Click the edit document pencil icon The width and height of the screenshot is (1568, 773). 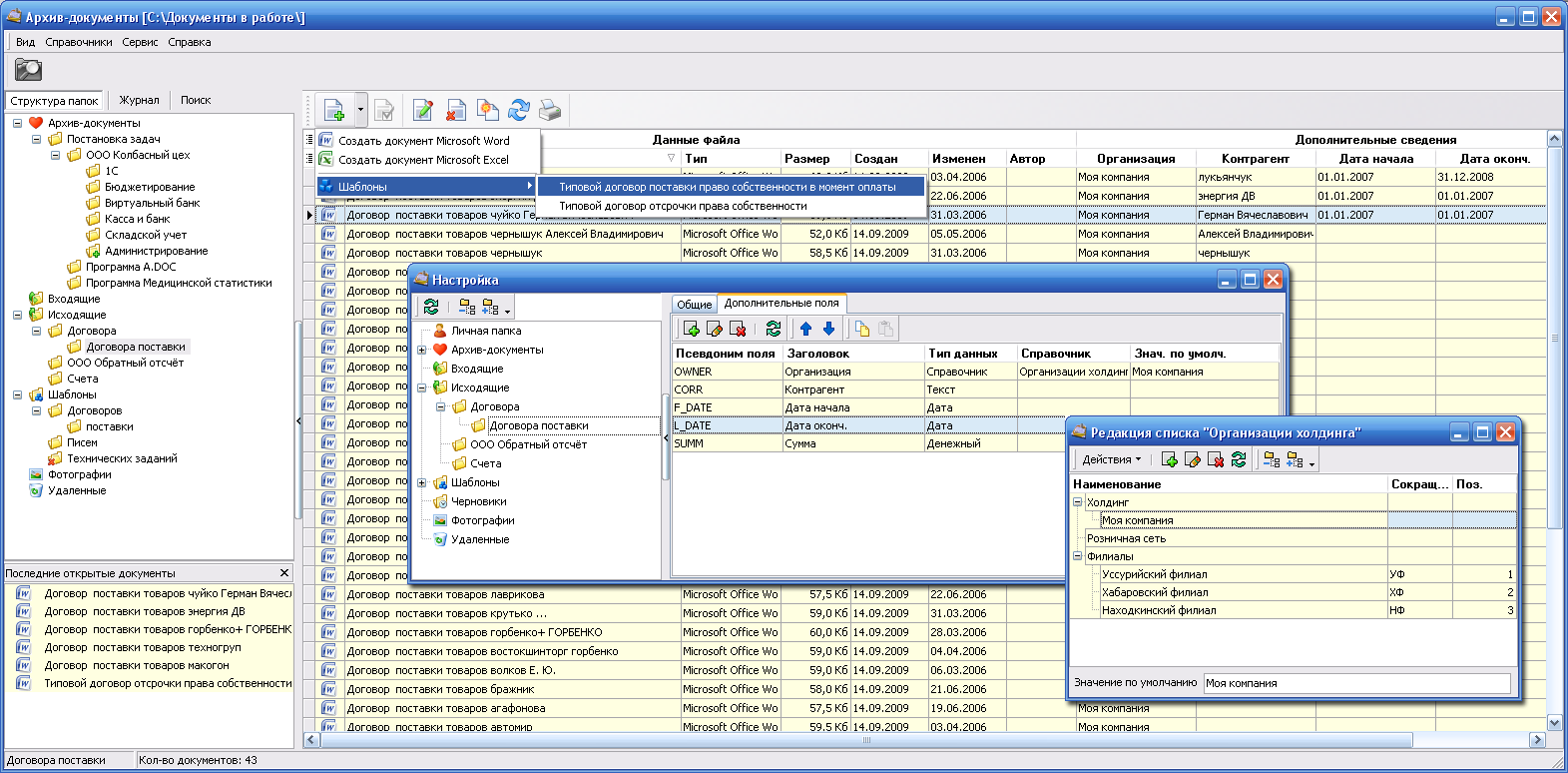pos(423,110)
